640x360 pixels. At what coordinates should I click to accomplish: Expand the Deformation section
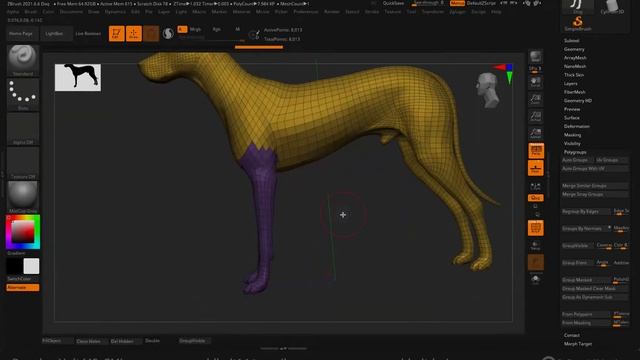[576, 126]
